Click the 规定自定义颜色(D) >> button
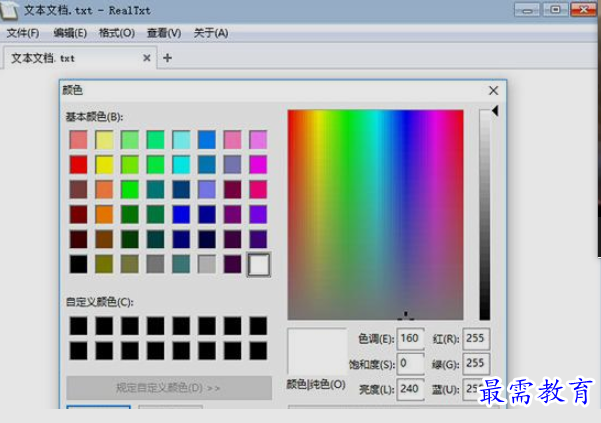This screenshot has width=601, height=423. (169, 388)
